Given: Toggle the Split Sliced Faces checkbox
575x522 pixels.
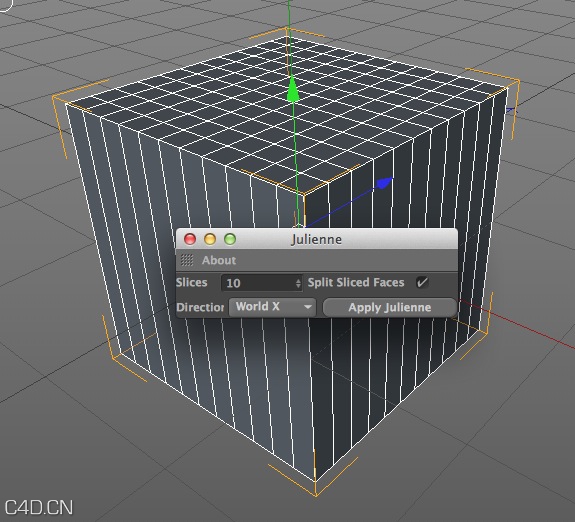Looking at the screenshot, I should click(x=422, y=282).
